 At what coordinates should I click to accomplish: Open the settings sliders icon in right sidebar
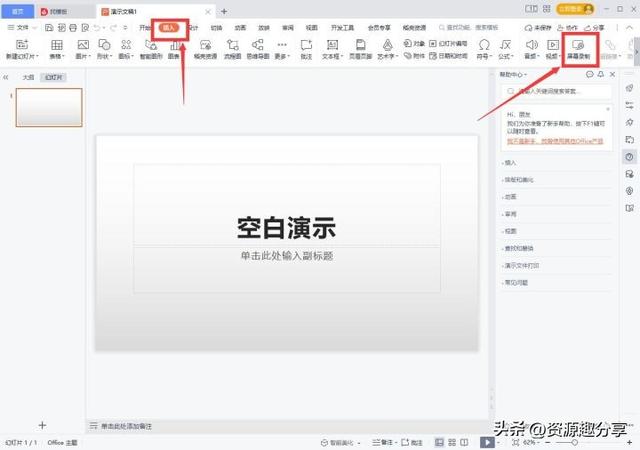click(629, 105)
